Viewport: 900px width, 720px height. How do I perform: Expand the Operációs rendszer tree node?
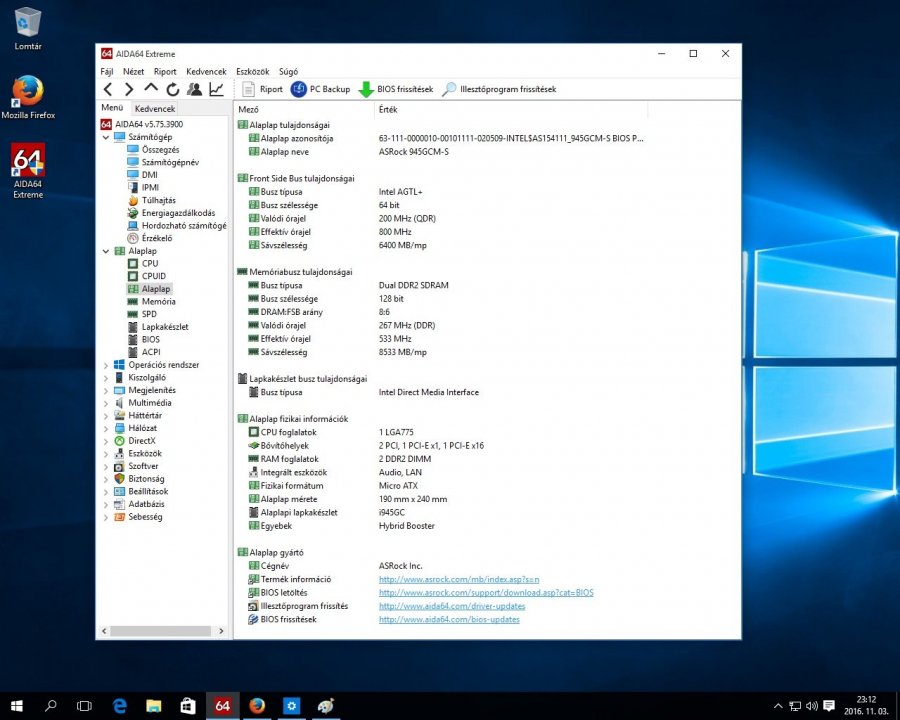(x=107, y=365)
